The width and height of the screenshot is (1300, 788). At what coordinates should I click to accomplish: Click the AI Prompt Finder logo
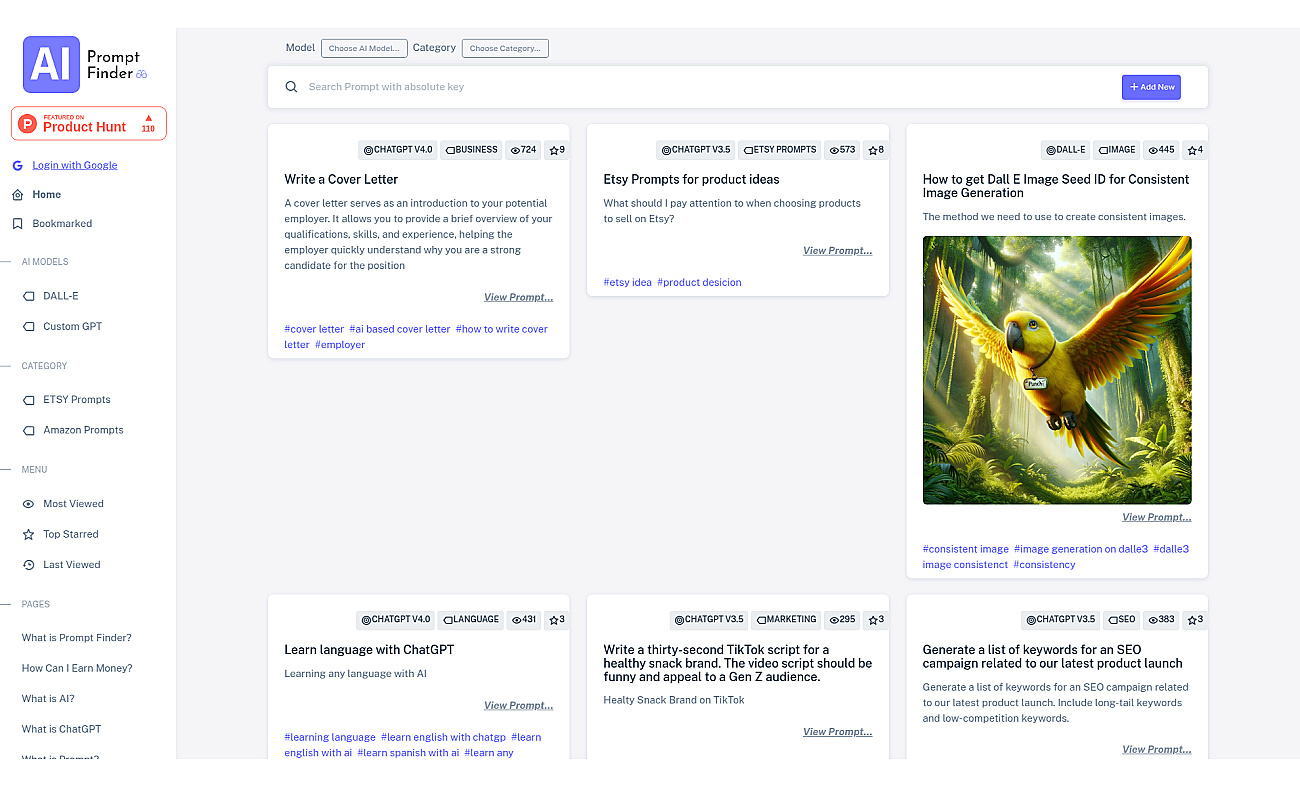pos(86,65)
